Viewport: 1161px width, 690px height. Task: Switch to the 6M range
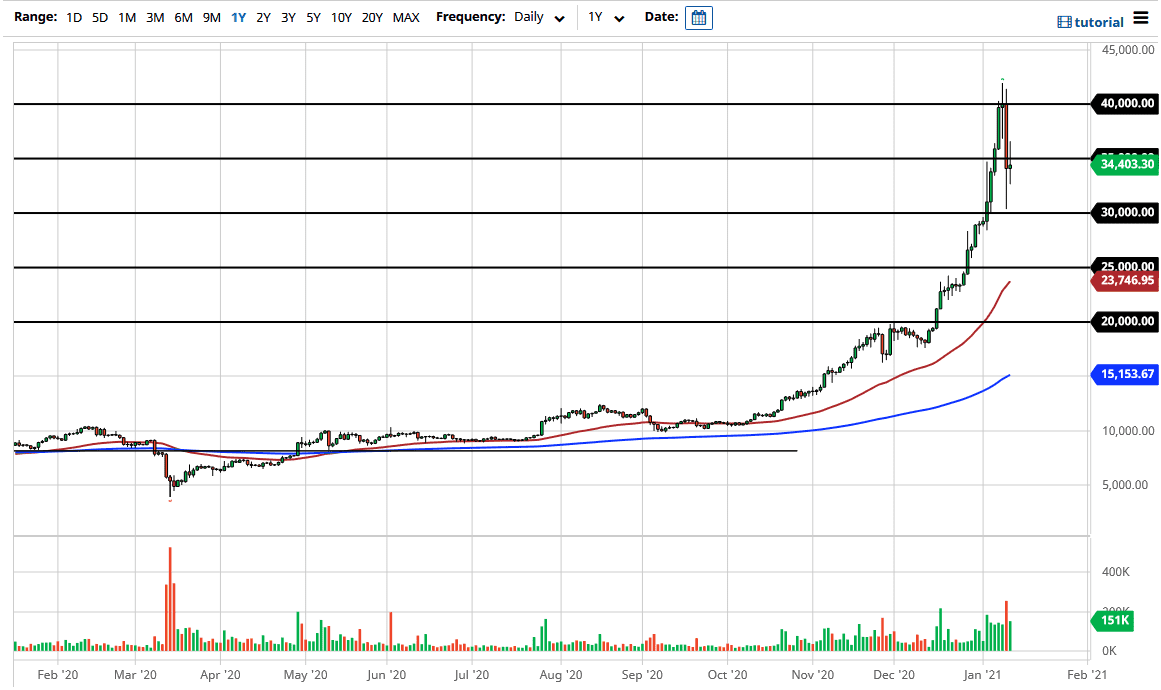pyautogui.click(x=181, y=17)
